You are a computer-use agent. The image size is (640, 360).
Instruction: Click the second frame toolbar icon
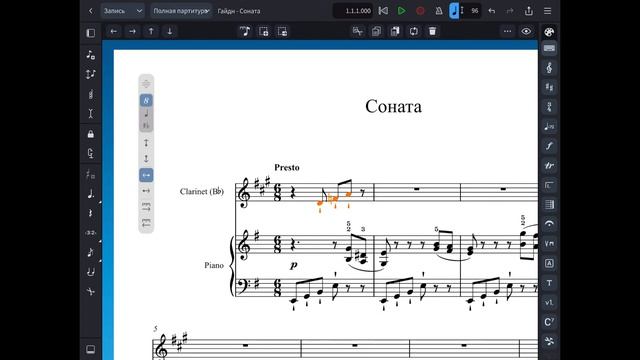282,31
